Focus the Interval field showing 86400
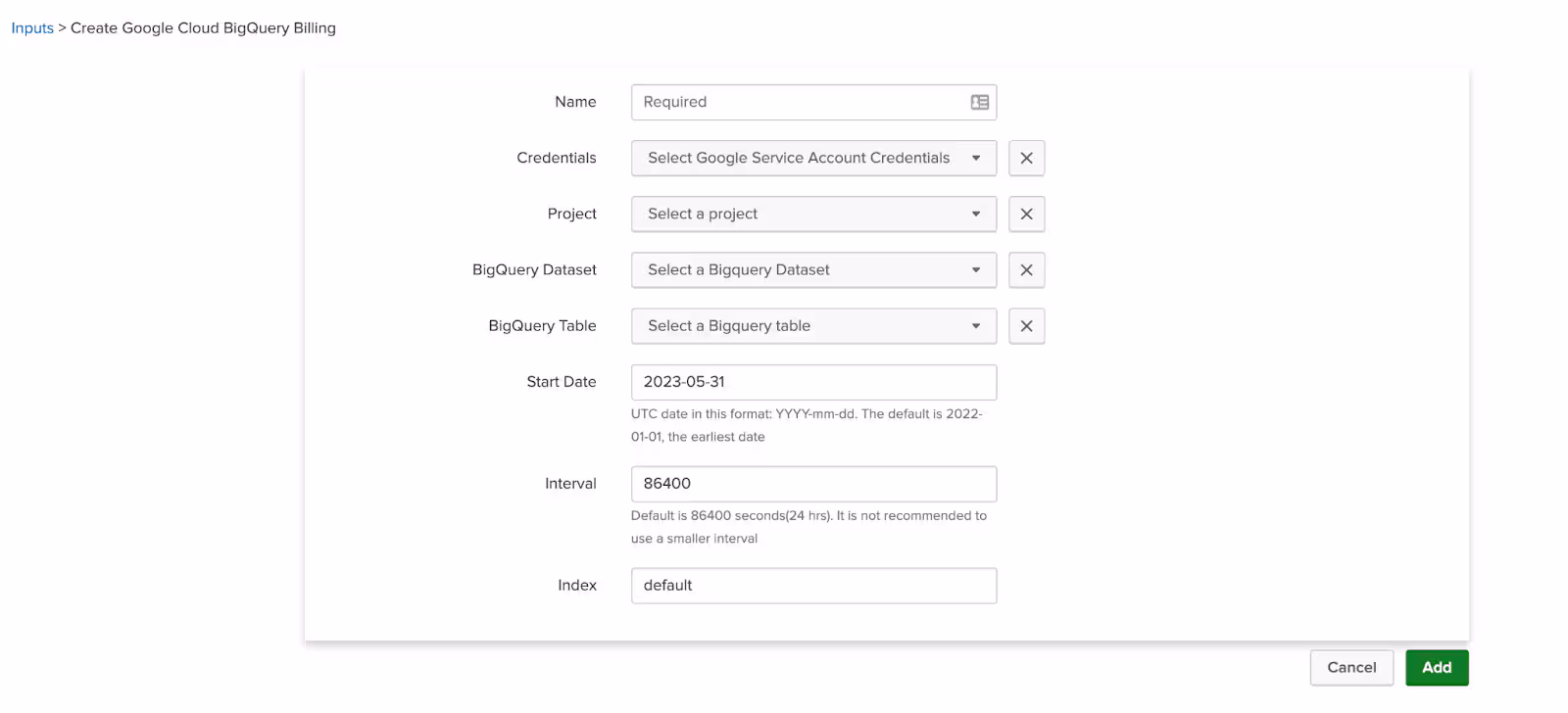 point(813,485)
